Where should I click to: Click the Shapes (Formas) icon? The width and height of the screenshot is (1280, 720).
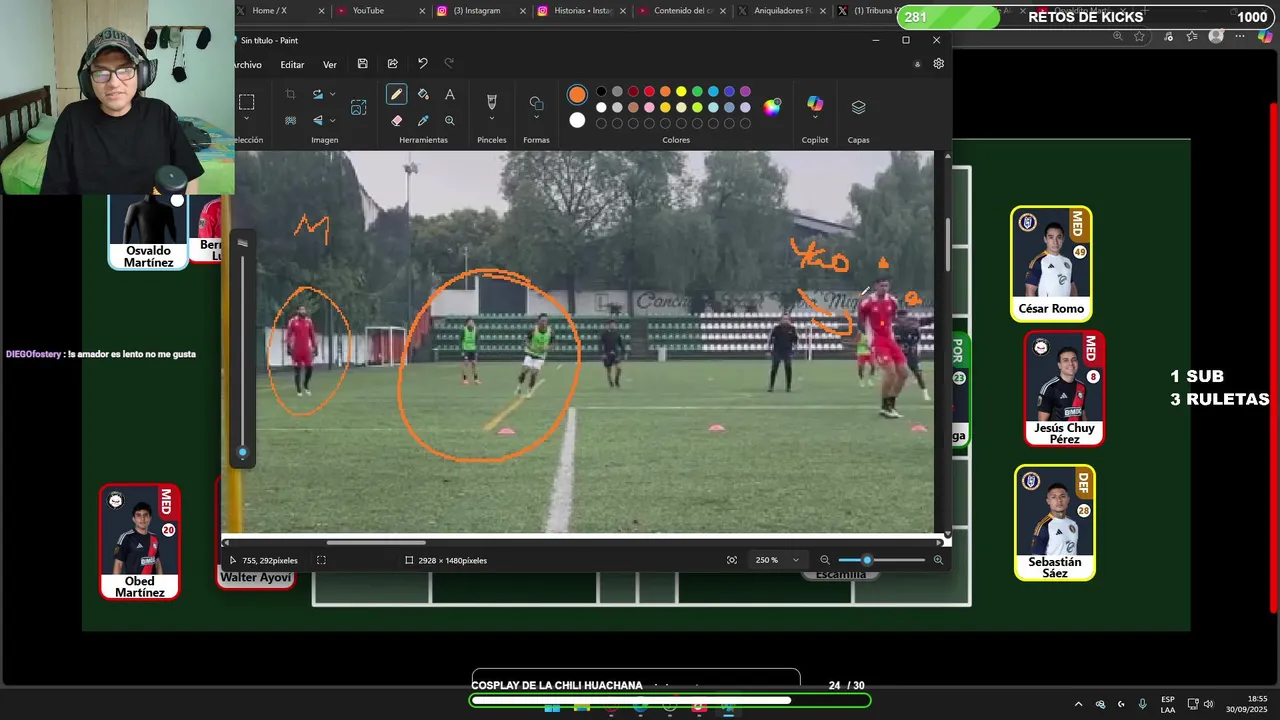pyautogui.click(x=536, y=102)
